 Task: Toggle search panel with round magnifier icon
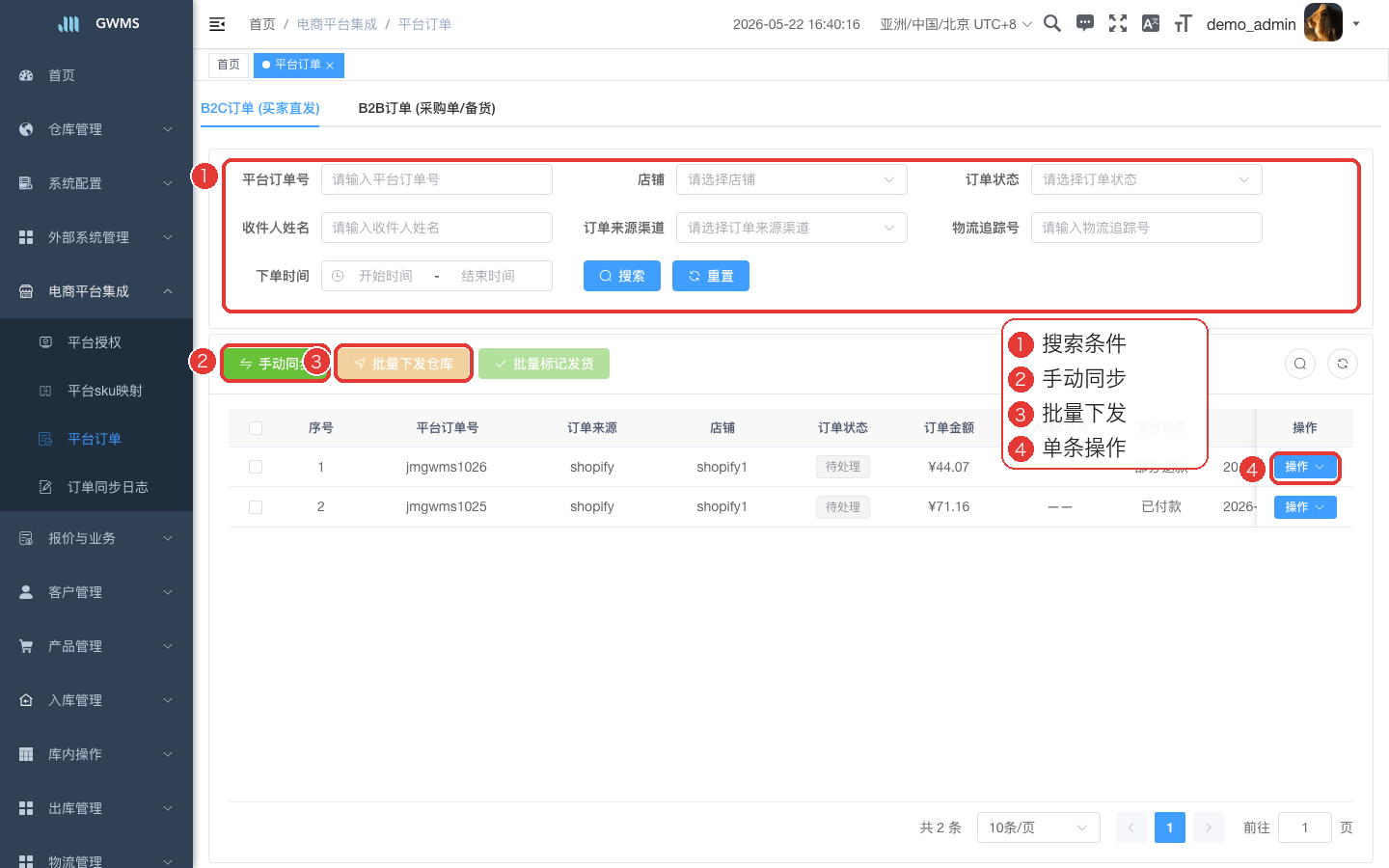(1300, 364)
